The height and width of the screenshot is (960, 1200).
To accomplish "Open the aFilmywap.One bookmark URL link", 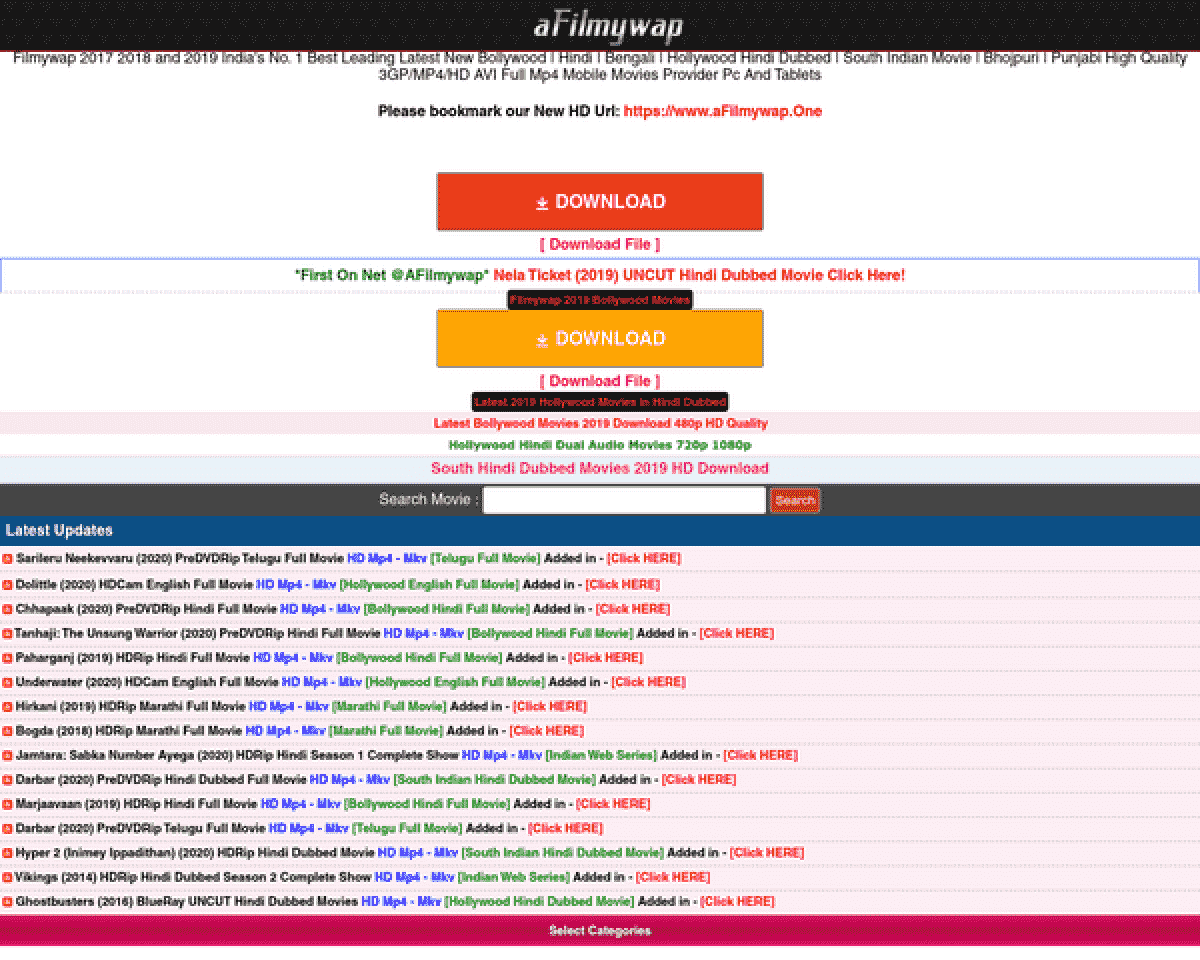I will pyautogui.click(x=722, y=111).
